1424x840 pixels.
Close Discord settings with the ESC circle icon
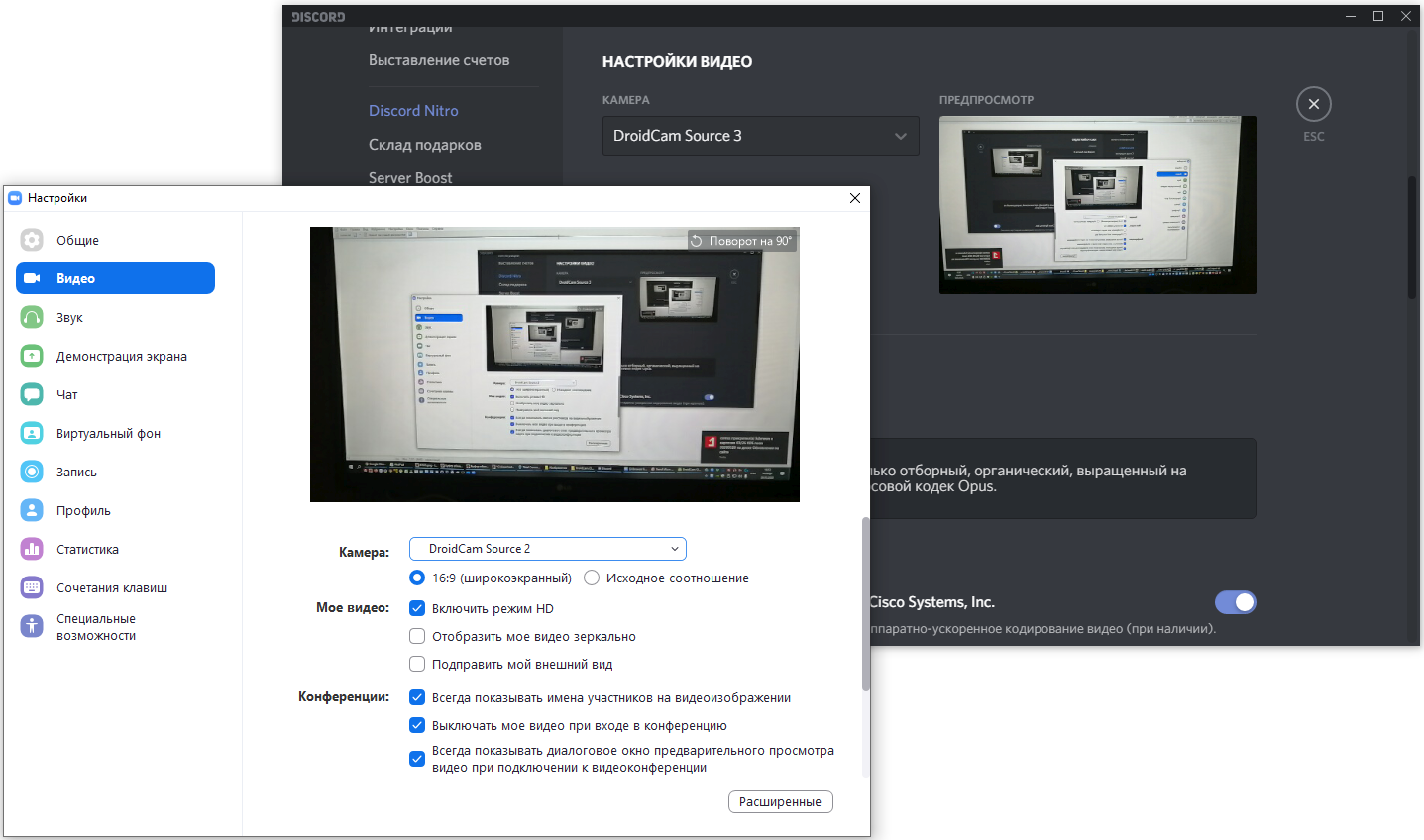1313,104
